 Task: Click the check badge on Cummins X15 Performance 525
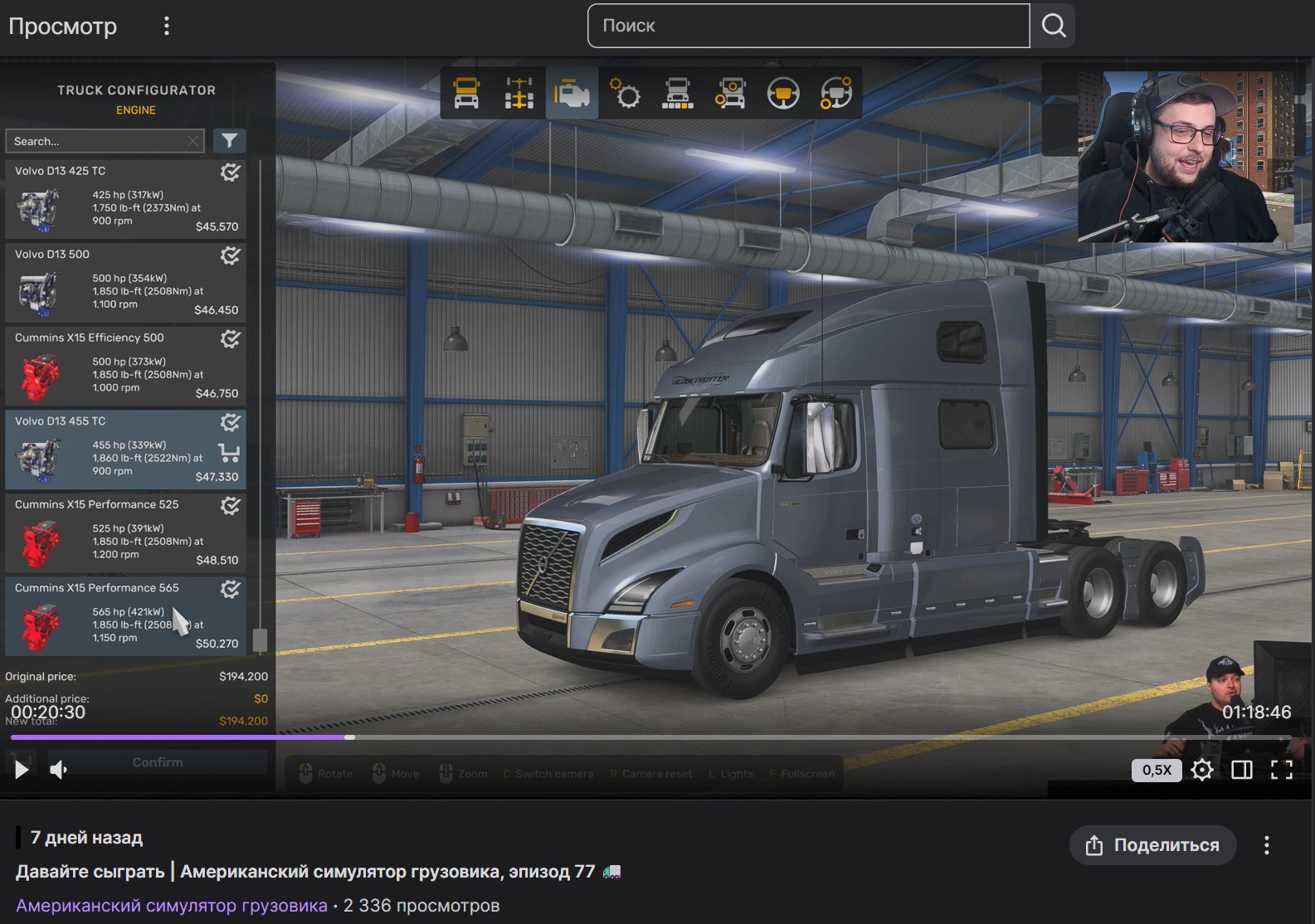pos(230,505)
